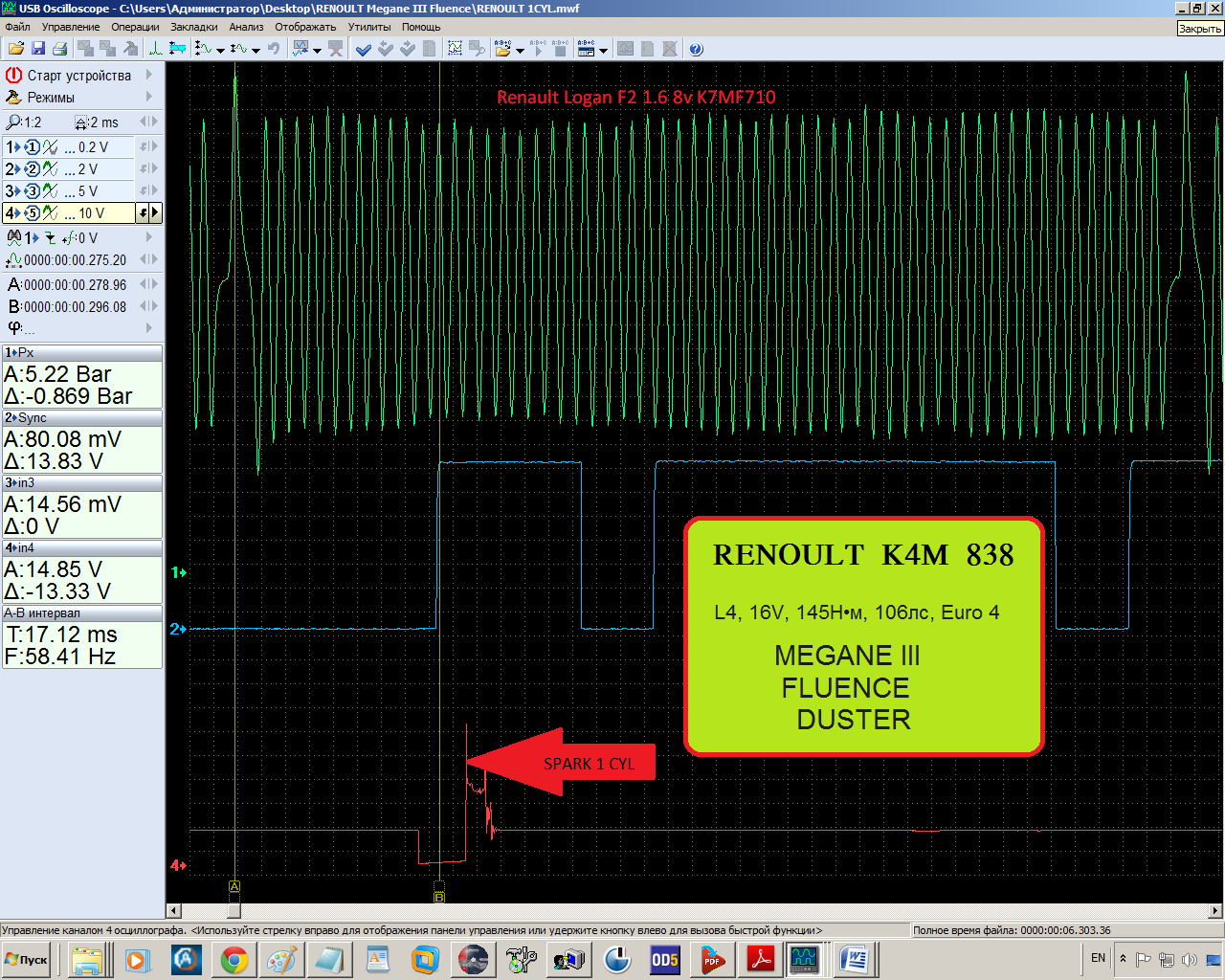Open the red Adobe Reader taskbar icon
Screen dimensions: 1225x980
tap(761, 960)
